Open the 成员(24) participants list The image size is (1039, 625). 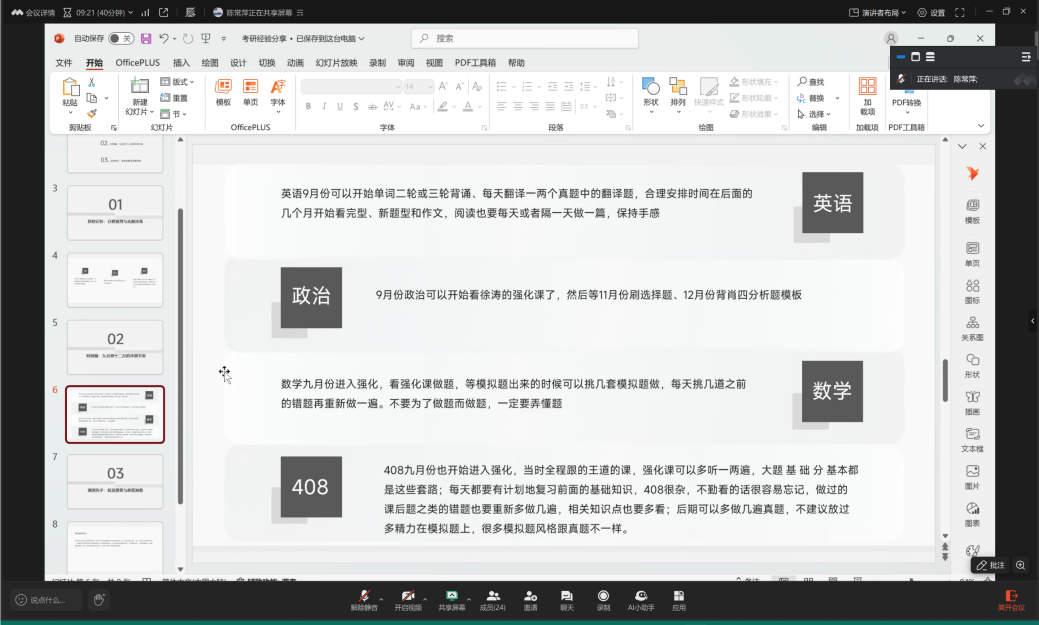pyautogui.click(x=492, y=596)
